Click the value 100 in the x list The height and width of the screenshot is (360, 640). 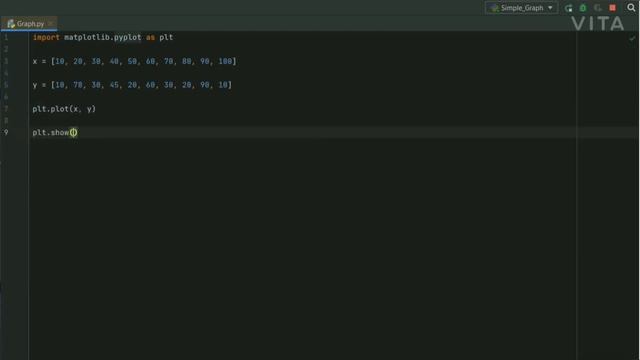[x=225, y=61]
